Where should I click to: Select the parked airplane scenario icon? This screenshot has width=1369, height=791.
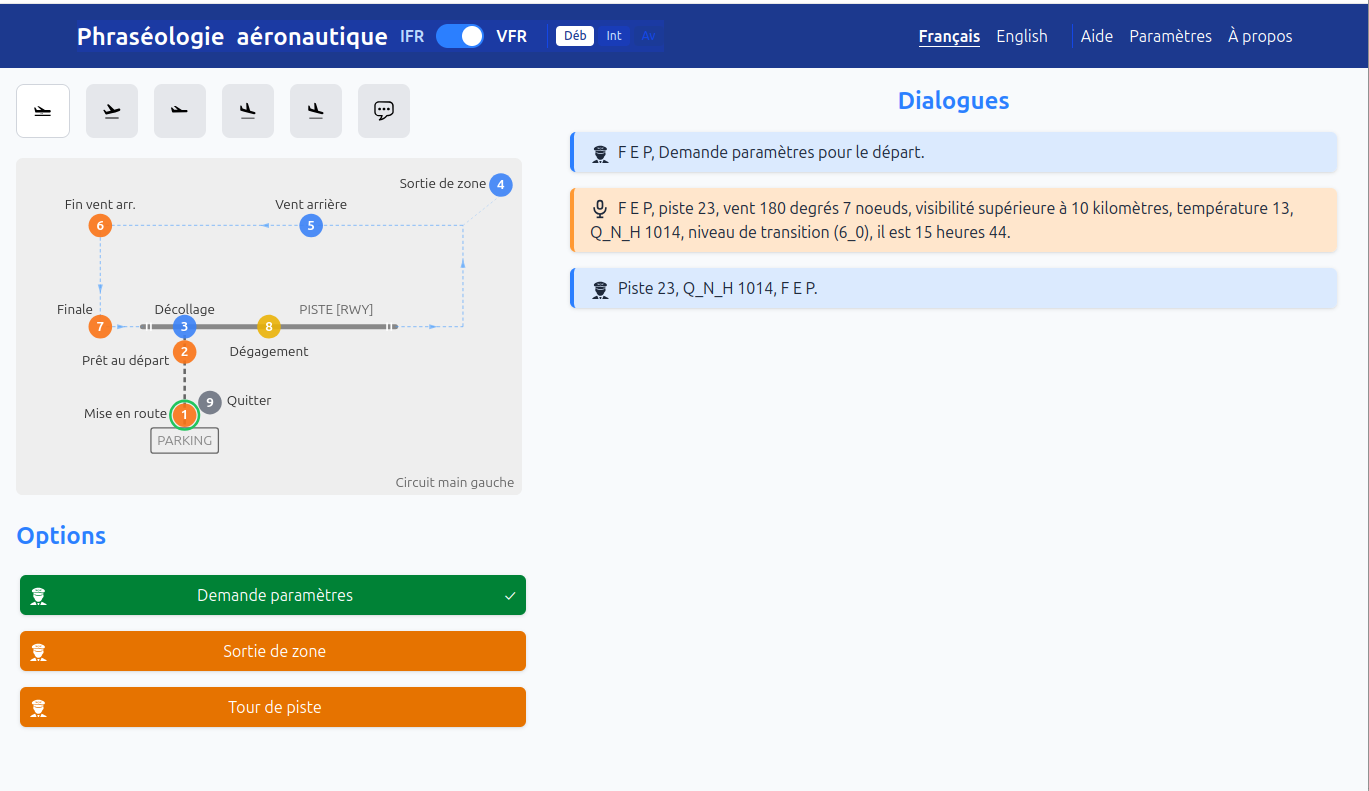pyautogui.click(x=43, y=111)
